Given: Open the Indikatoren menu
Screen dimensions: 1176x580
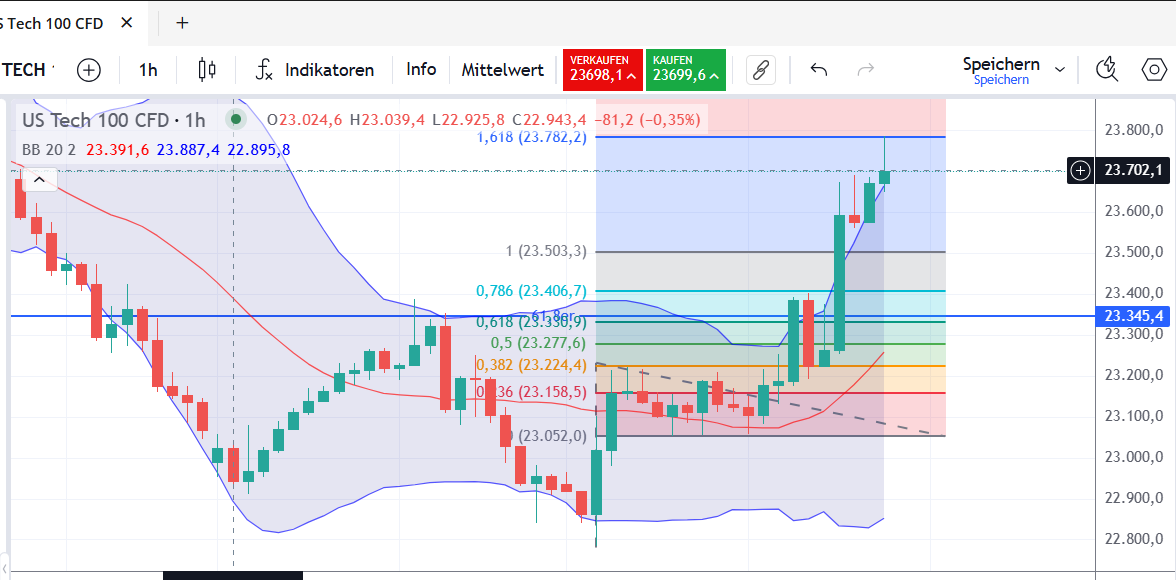Looking at the screenshot, I should [x=316, y=70].
